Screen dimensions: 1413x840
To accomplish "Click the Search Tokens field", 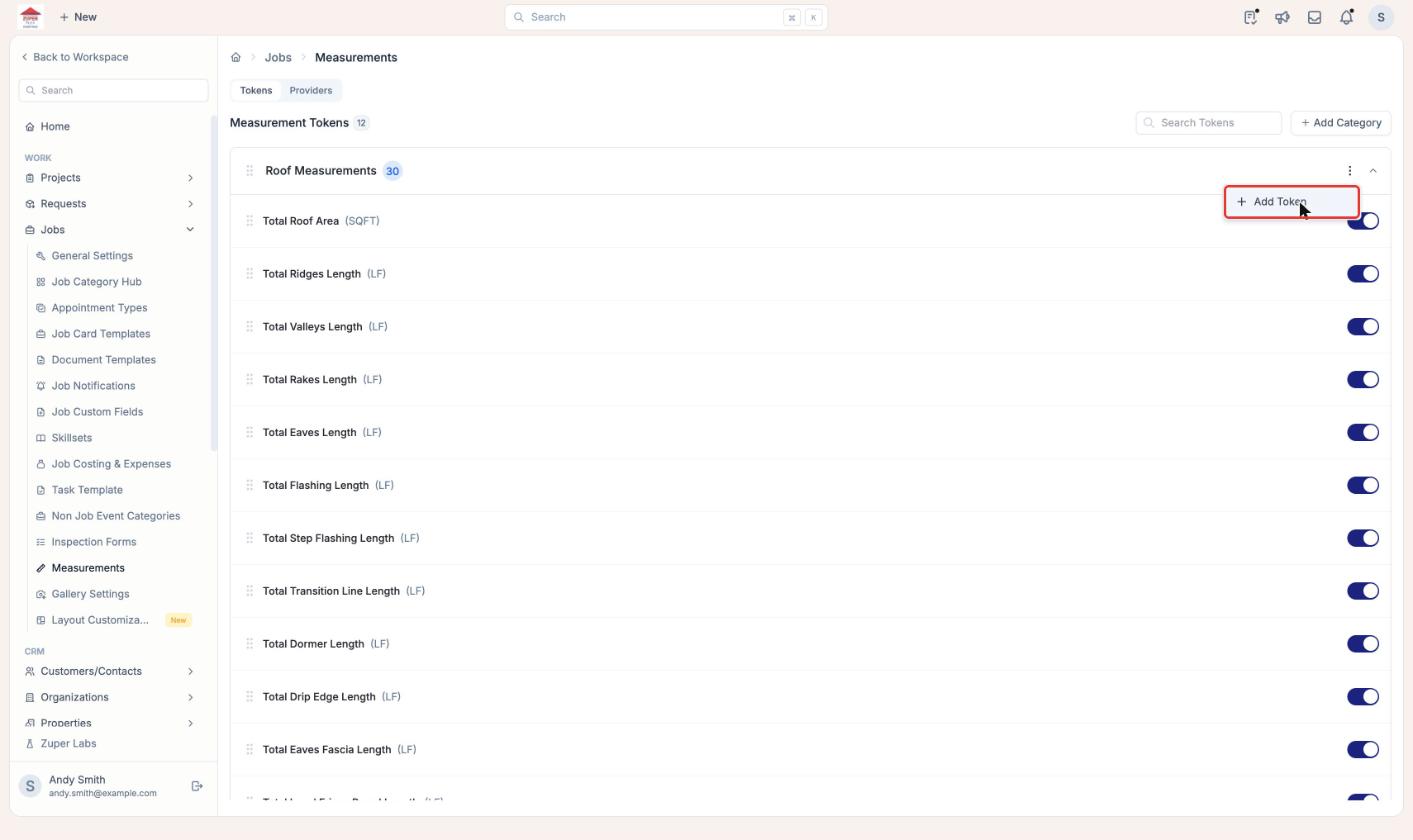I will click(1209, 123).
